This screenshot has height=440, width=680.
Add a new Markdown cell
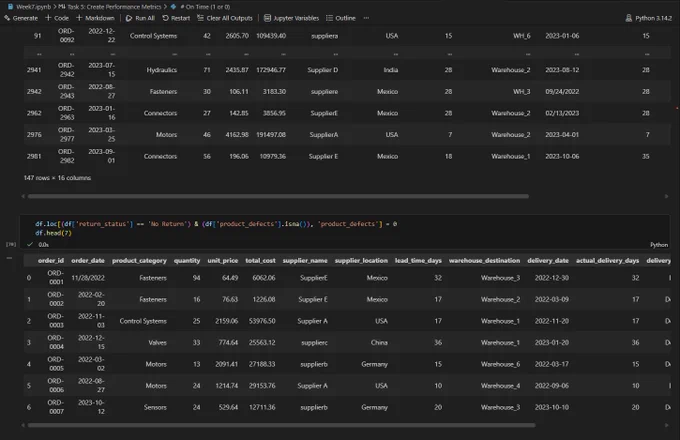click(x=95, y=18)
